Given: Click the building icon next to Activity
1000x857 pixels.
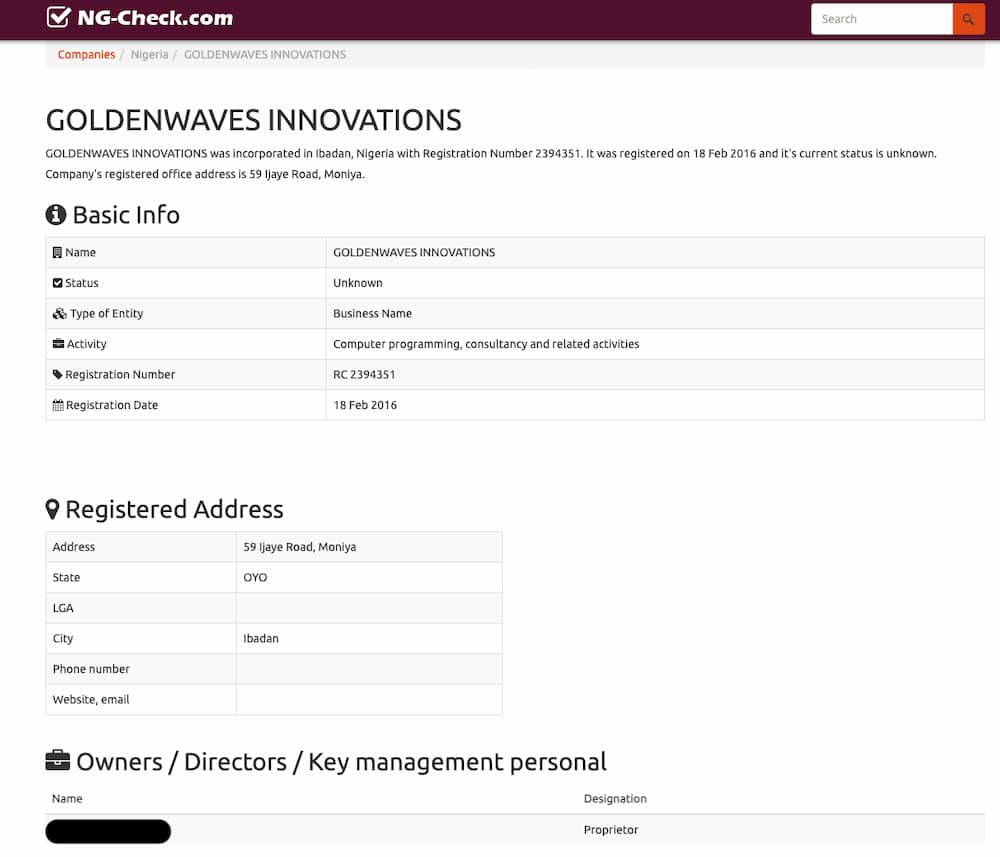Looking at the screenshot, I should click(58, 343).
